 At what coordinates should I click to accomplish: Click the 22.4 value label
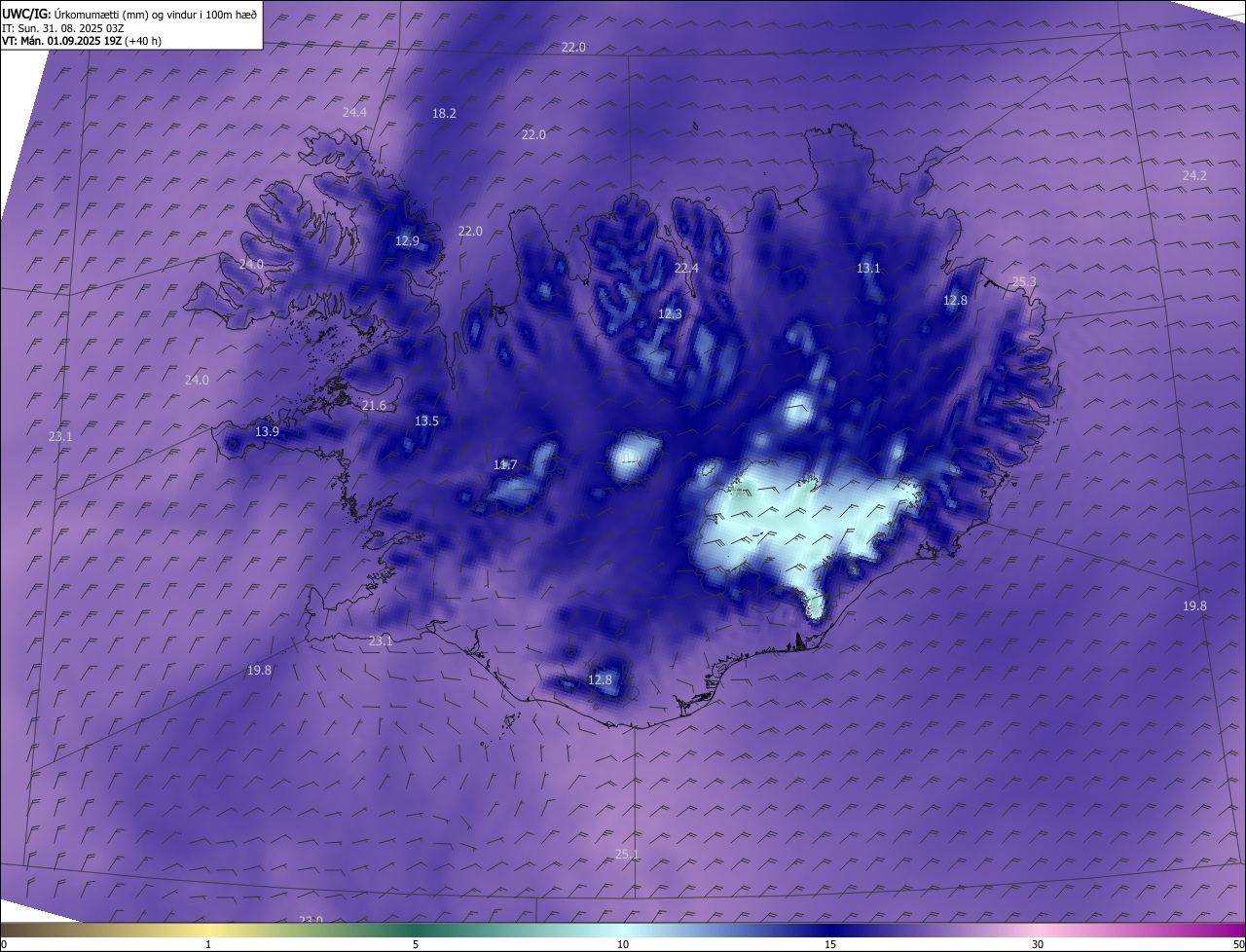coord(687,268)
